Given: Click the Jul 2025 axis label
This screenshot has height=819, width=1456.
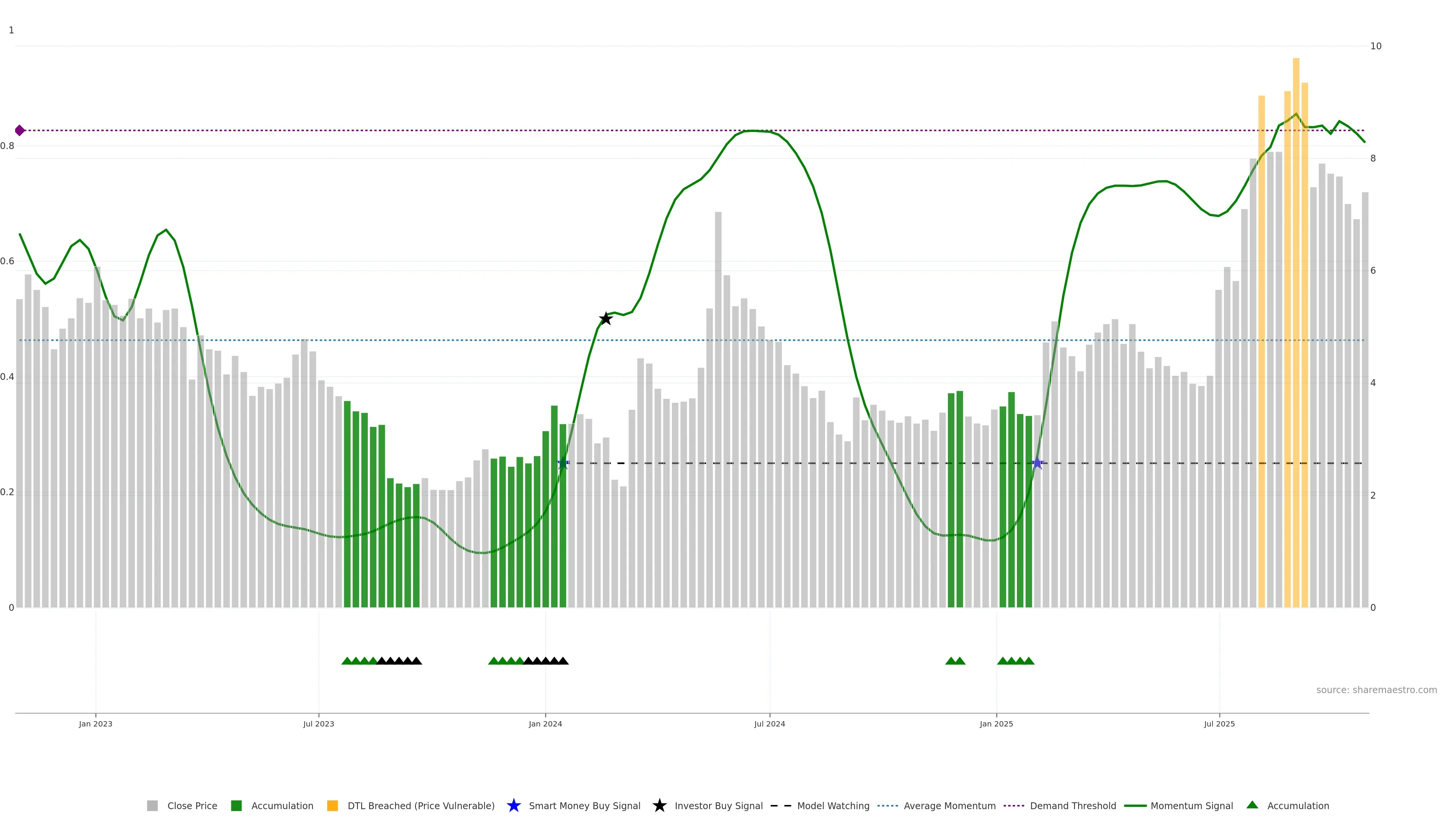Looking at the screenshot, I should 1219,724.
